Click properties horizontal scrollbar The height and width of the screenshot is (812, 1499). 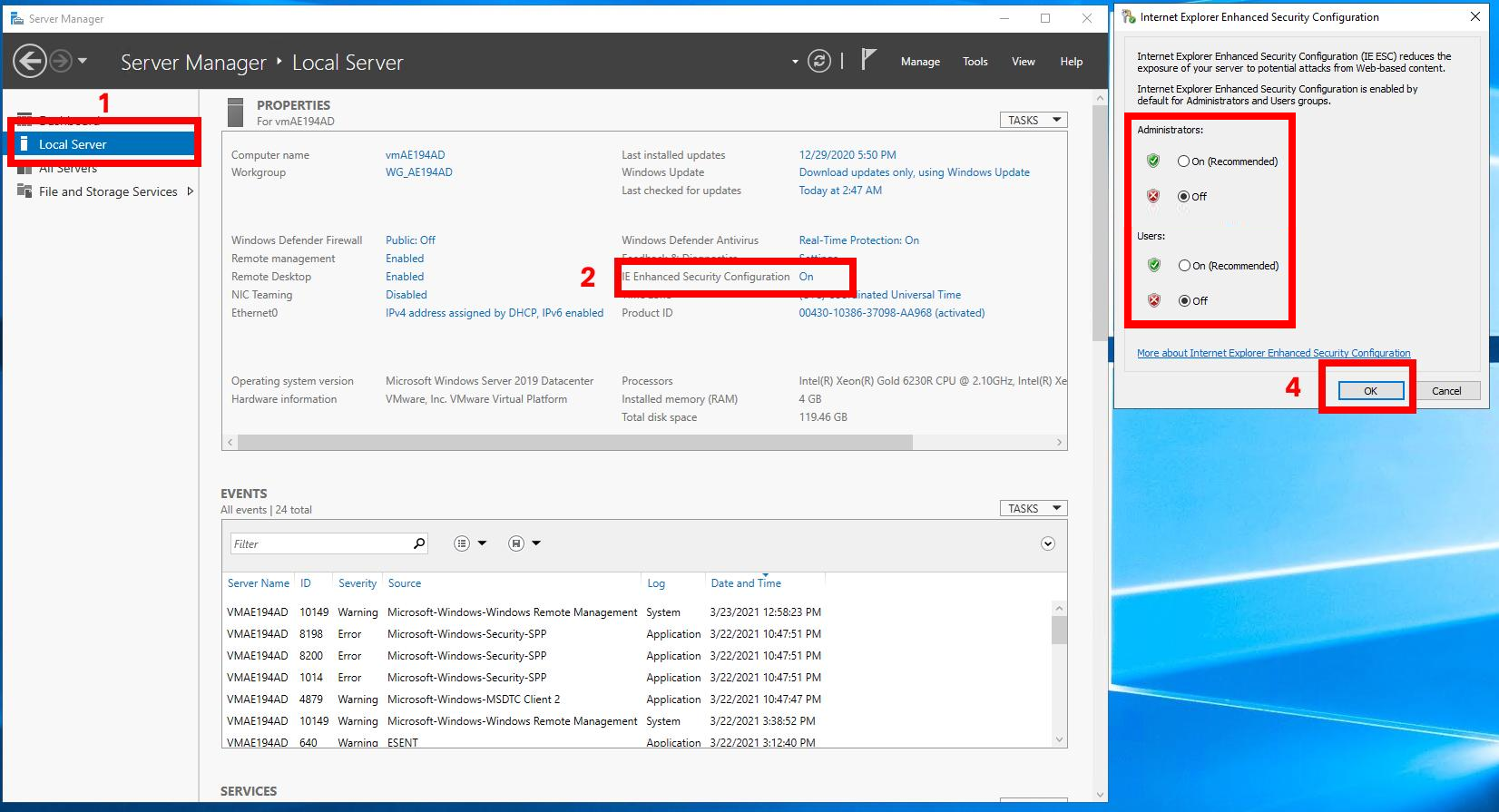tap(575, 442)
